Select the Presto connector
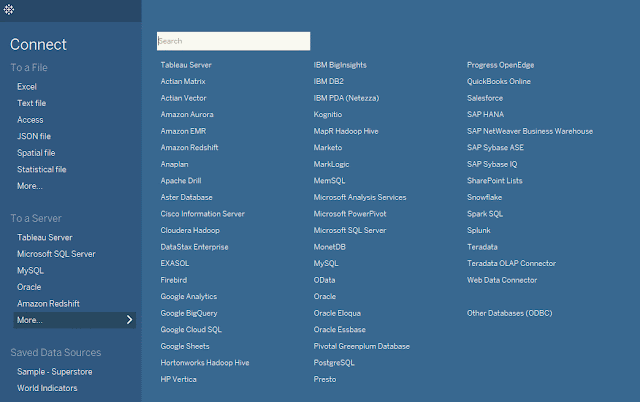This screenshot has width=640, height=402. pyautogui.click(x=325, y=379)
